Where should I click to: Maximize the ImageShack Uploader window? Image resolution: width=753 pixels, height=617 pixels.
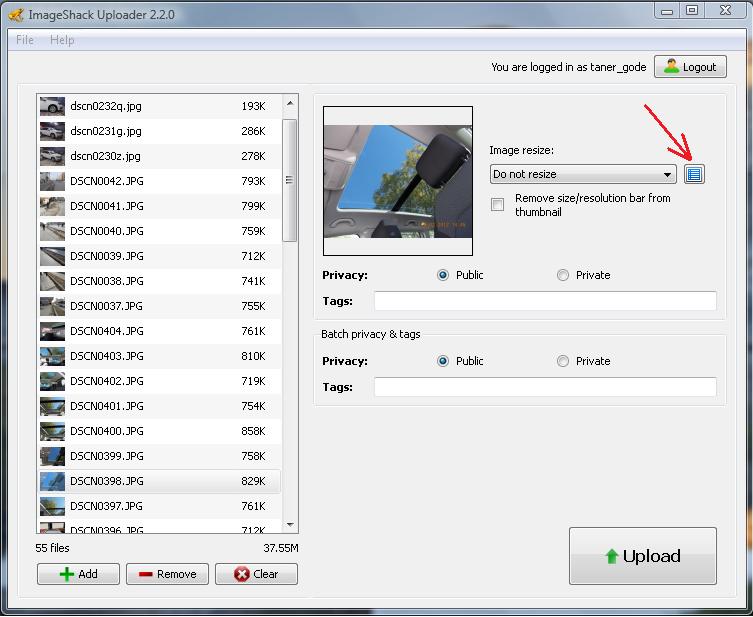click(692, 10)
